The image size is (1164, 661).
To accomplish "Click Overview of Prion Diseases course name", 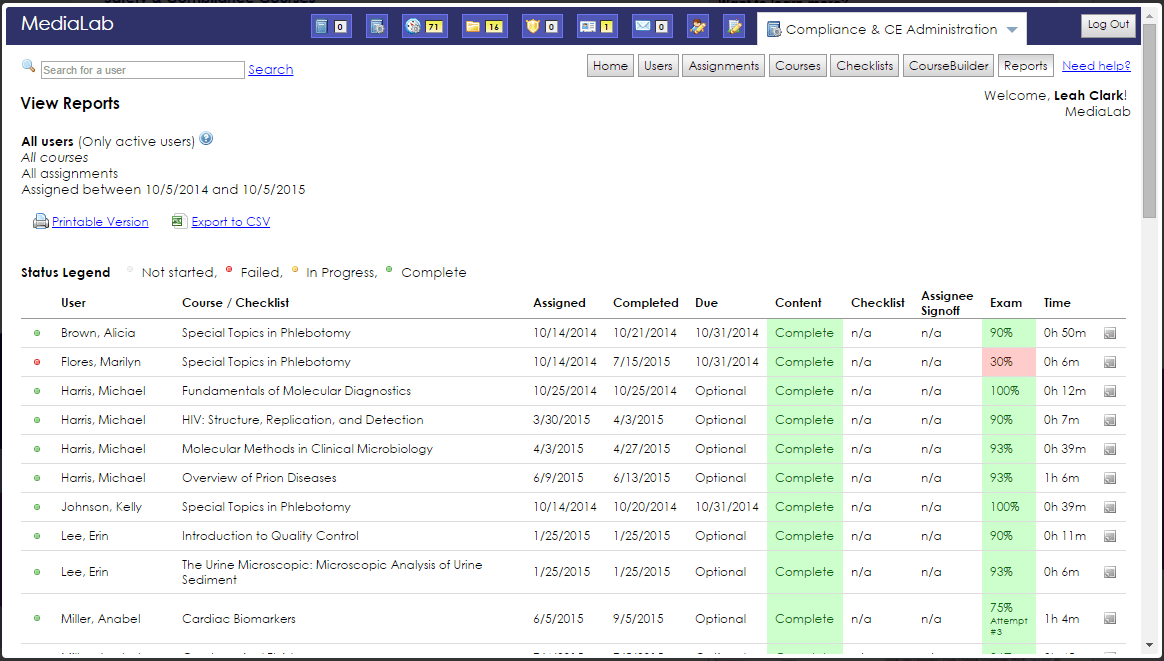I will pos(259,478).
